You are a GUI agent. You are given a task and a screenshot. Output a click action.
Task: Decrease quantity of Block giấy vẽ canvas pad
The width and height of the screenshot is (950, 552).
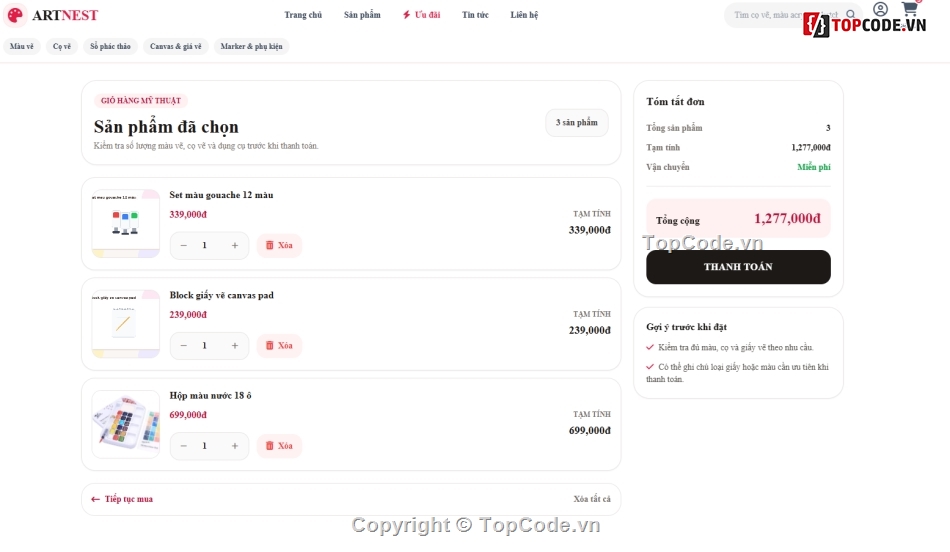(184, 345)
